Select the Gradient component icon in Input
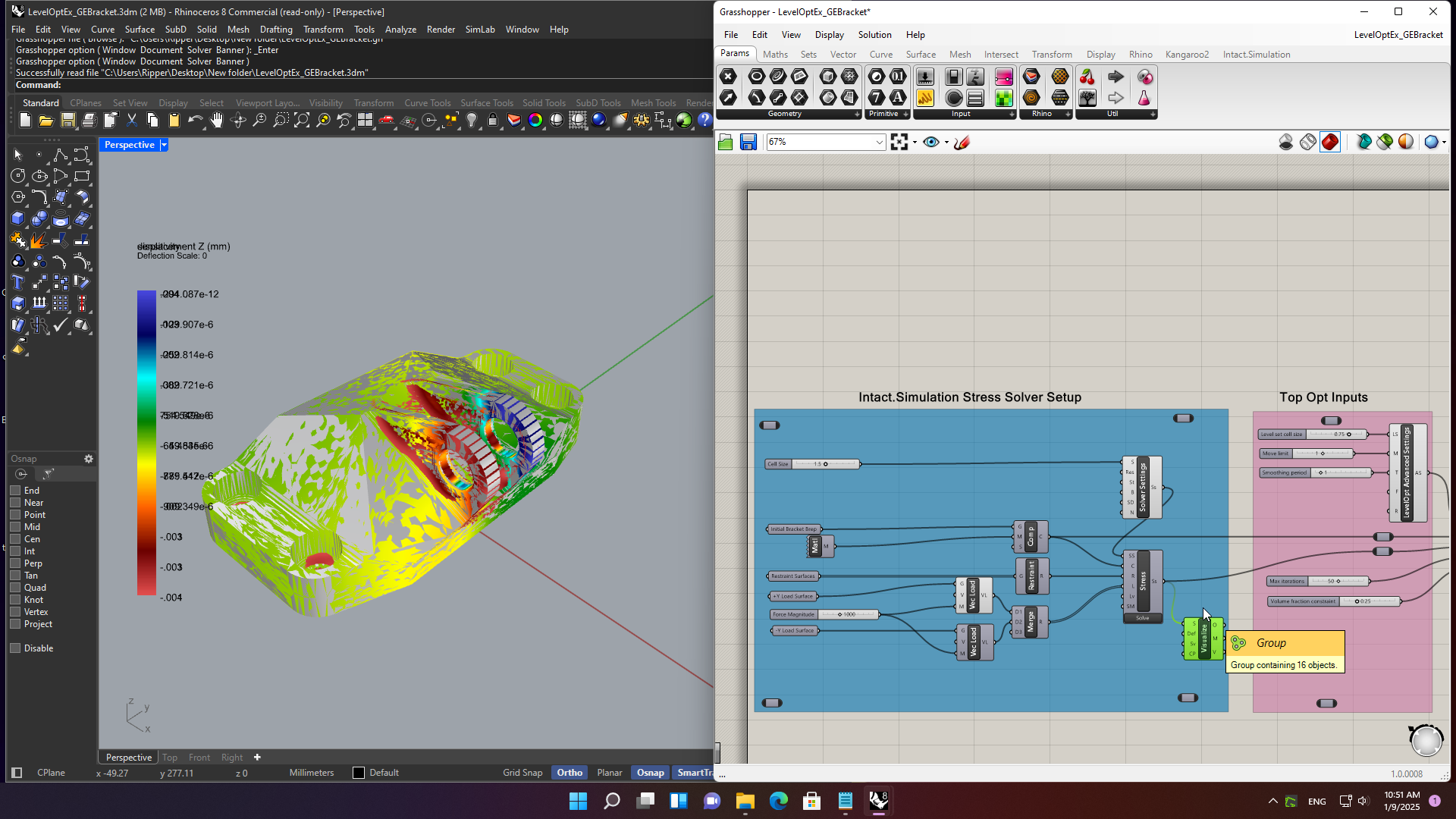 1003,77
